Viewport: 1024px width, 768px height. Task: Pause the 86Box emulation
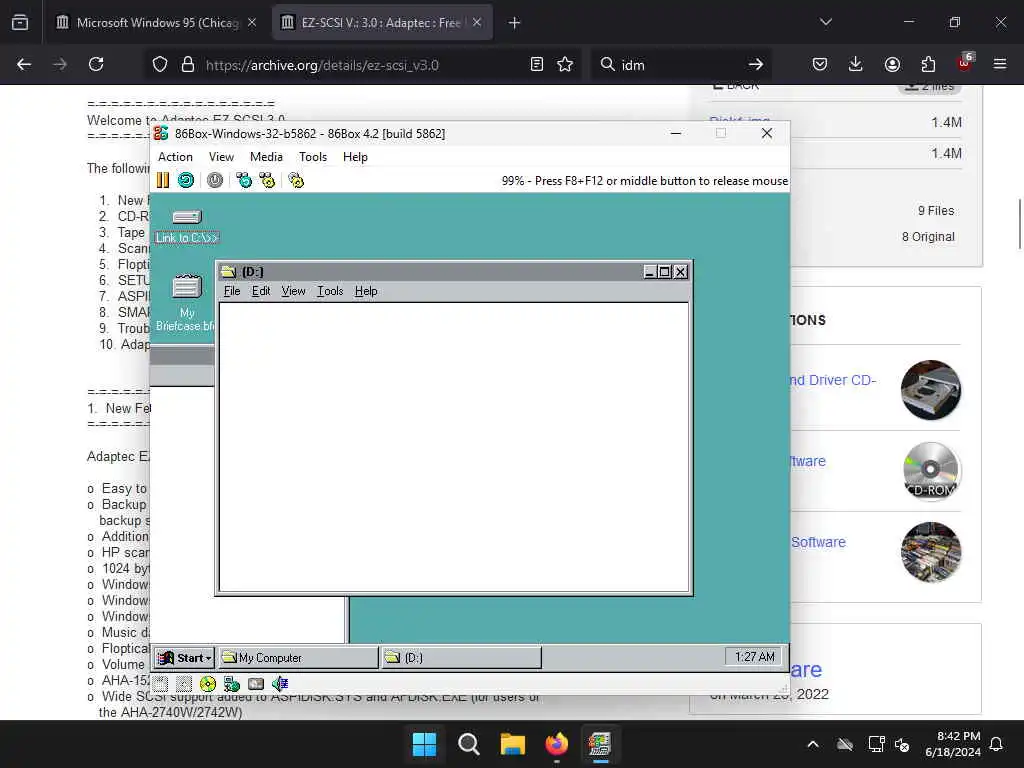pos(163,180)
